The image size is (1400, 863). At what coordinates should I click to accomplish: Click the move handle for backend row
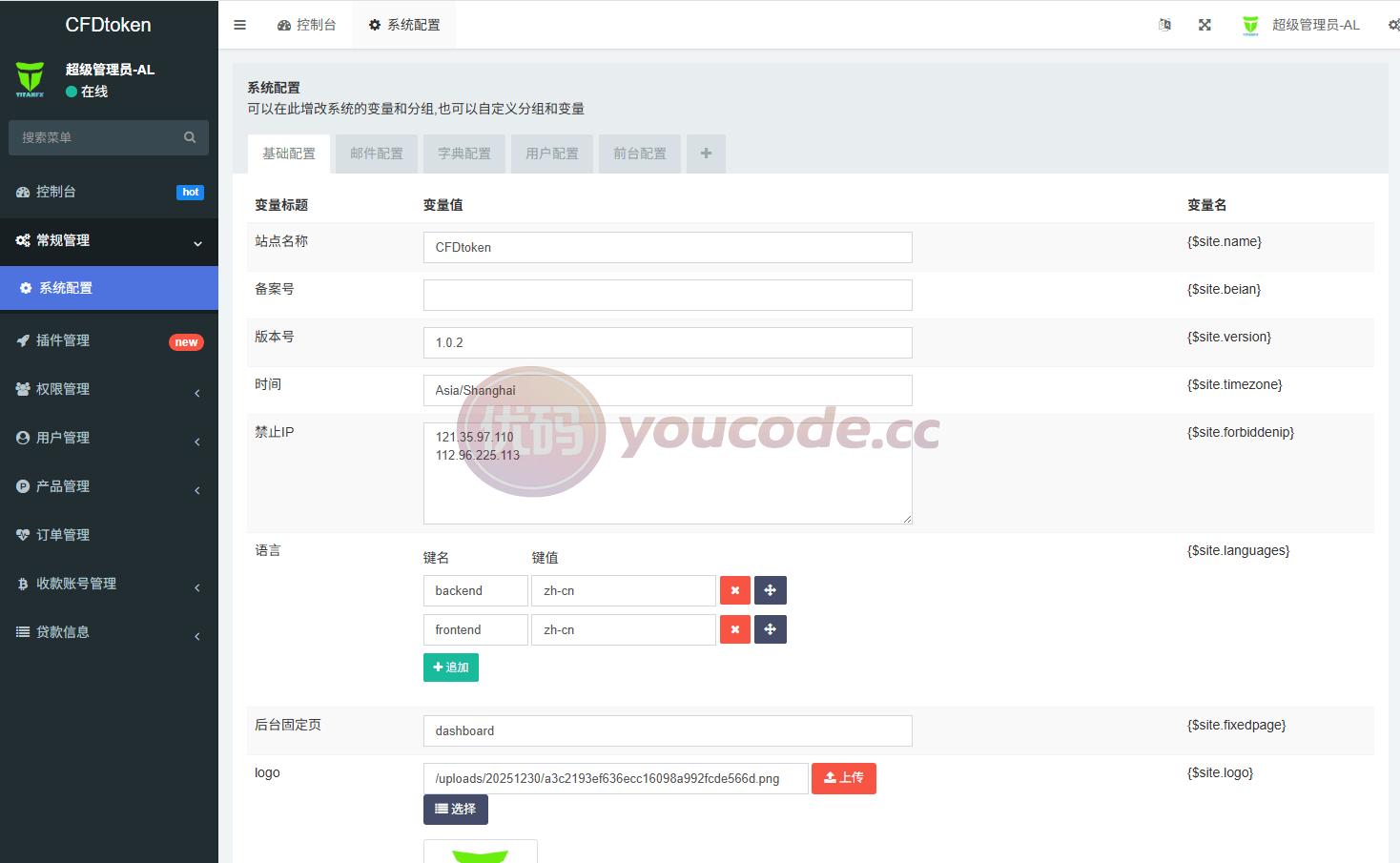click(x=770, y=590)
